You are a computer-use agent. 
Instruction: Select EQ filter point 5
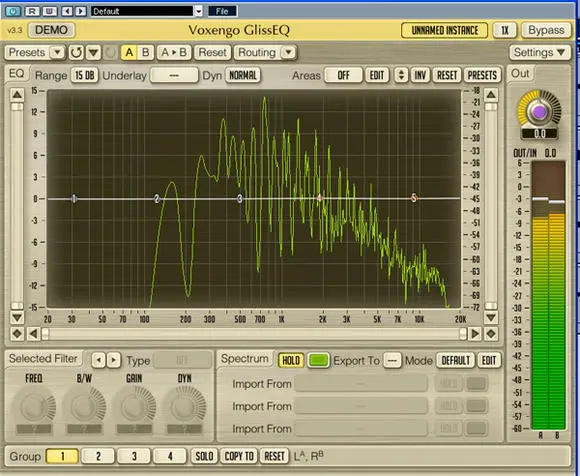[x=414, y=198]
